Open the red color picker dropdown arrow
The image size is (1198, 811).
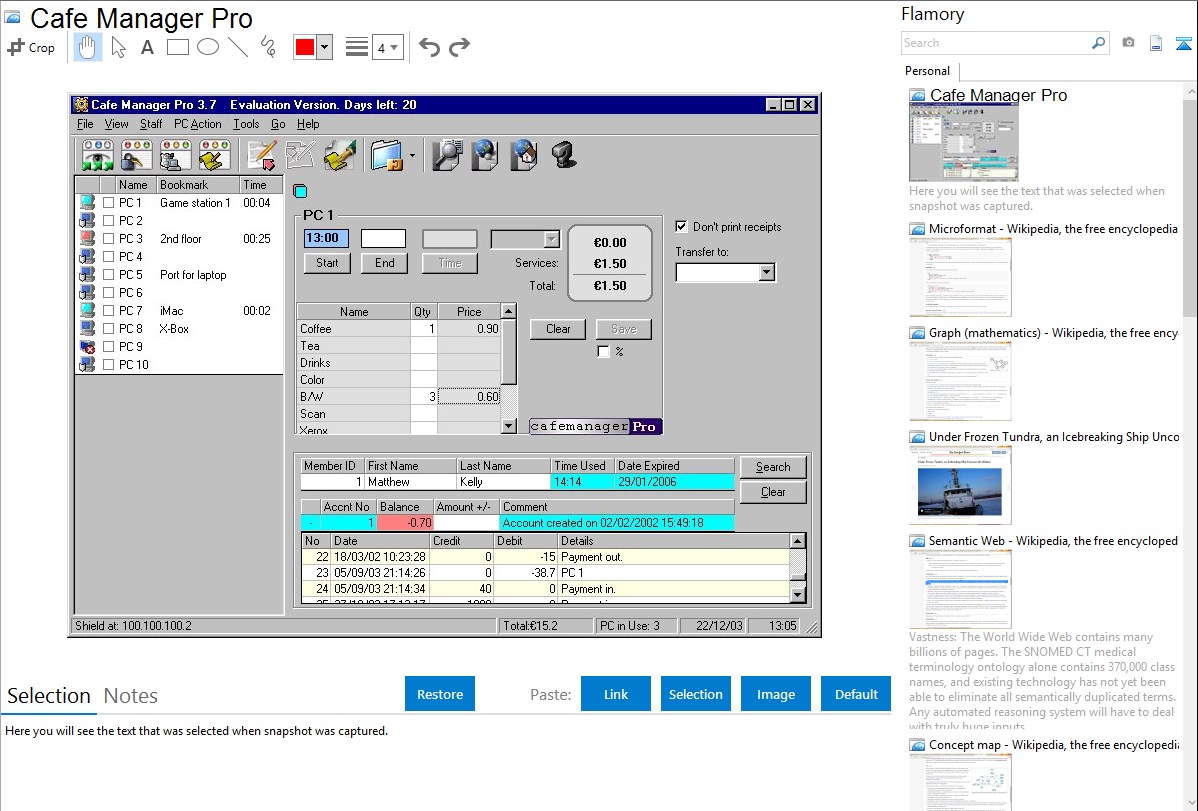click(x=324, y=47)
